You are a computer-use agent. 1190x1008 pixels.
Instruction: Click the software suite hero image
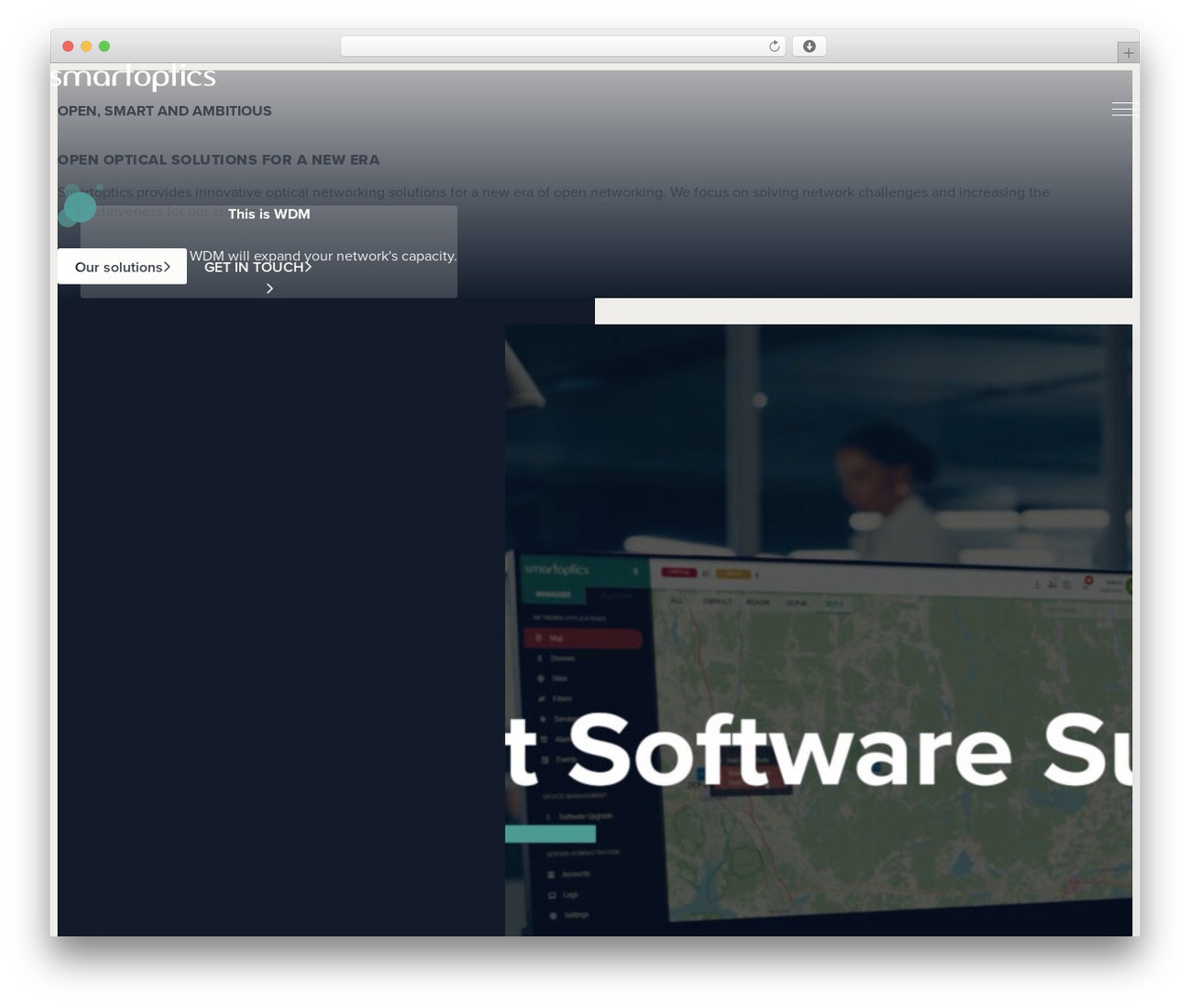click(x=818, y=630)
